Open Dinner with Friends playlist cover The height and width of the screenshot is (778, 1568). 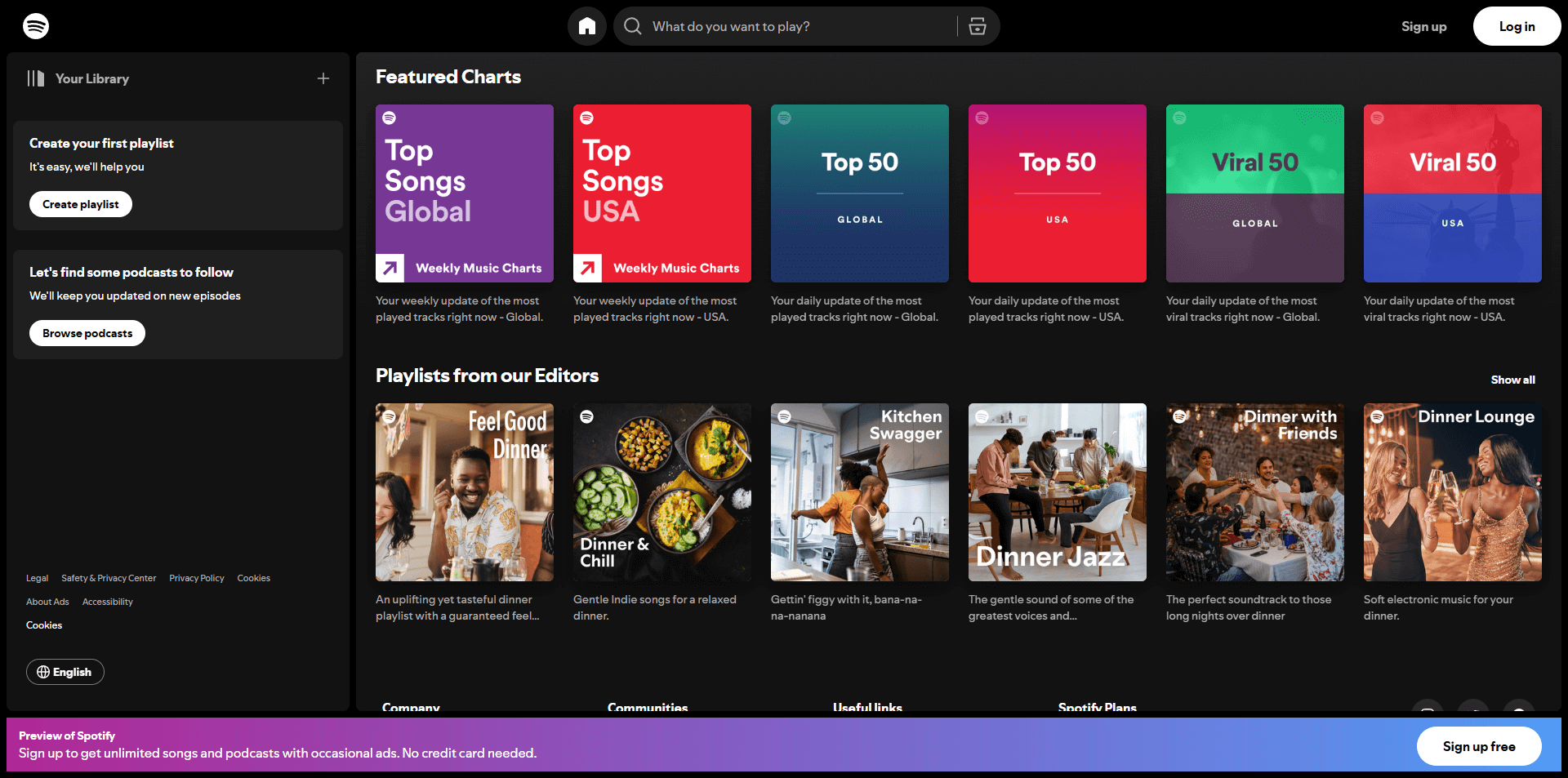[x=1255, y=492]
